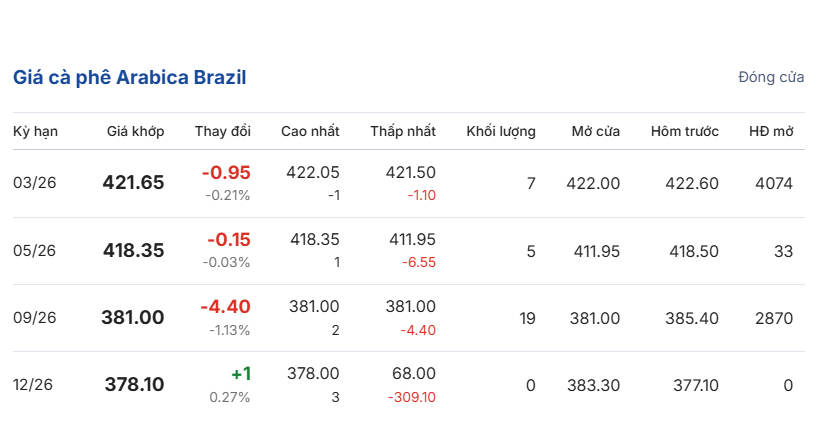825x440 pixels.
Task: Click the Hôm trước column header
Action: (684, 132)
